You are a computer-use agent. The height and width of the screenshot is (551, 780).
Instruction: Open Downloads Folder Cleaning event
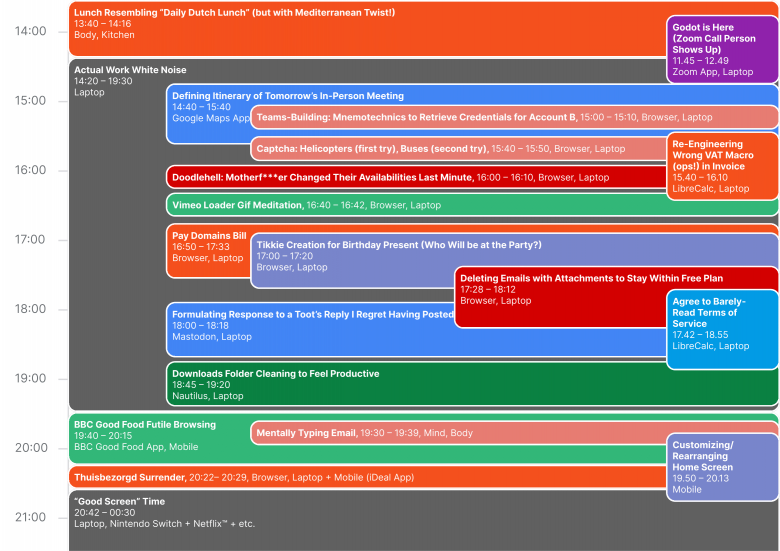click(400, 384)
